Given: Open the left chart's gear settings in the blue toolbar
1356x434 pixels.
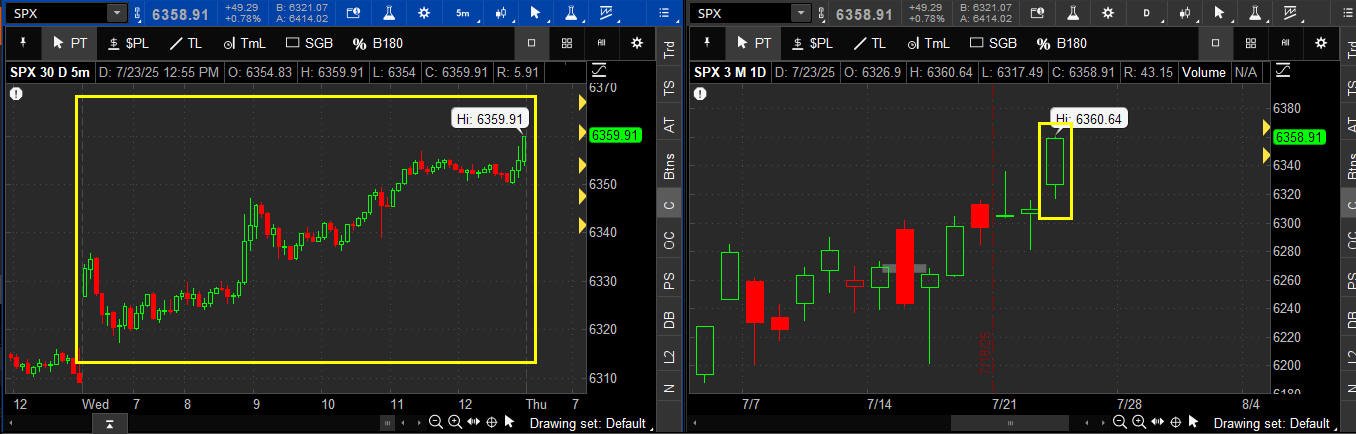Looking at the screenshot, I should pyautogui.click(x=424, y=13).
